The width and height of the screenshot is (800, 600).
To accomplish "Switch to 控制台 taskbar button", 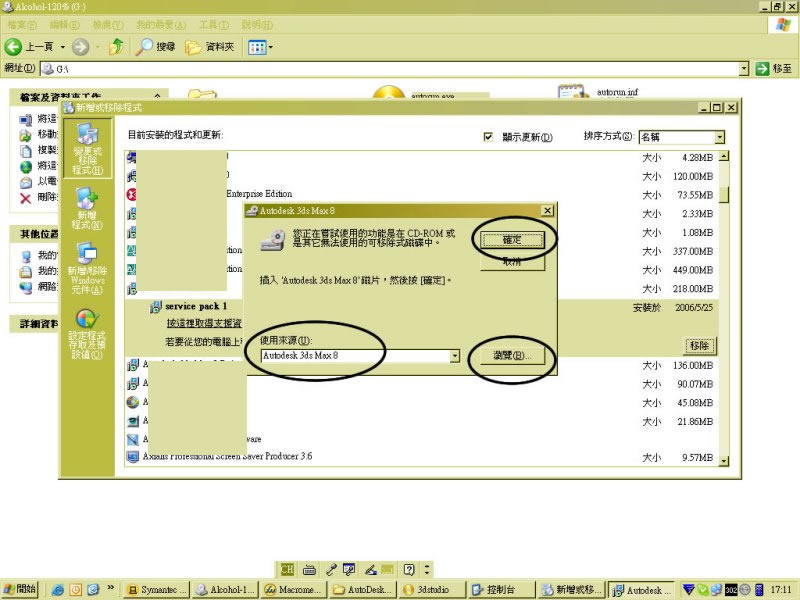I will (501, 590).
